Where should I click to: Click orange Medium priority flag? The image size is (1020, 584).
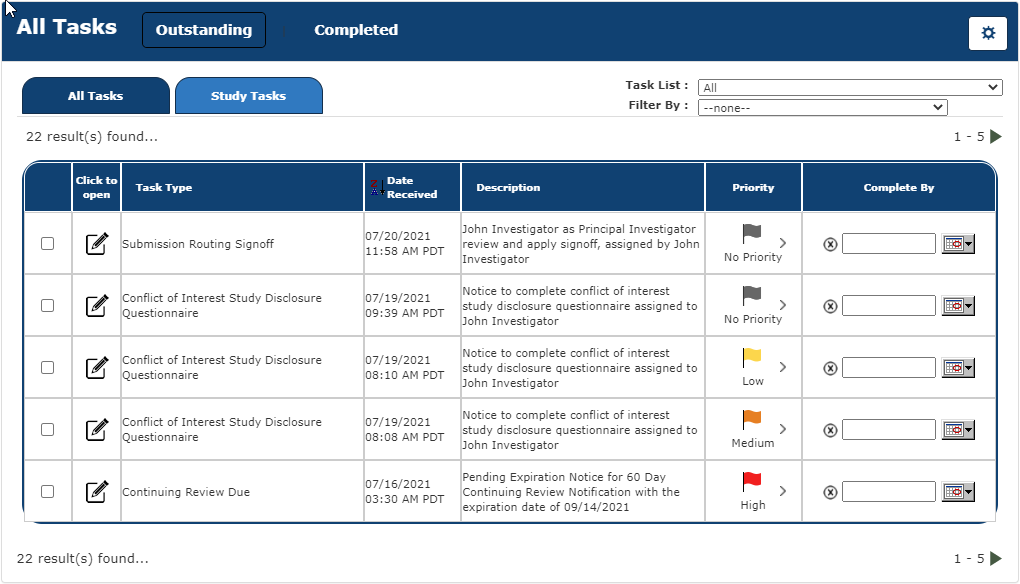(x=751, y=419)
